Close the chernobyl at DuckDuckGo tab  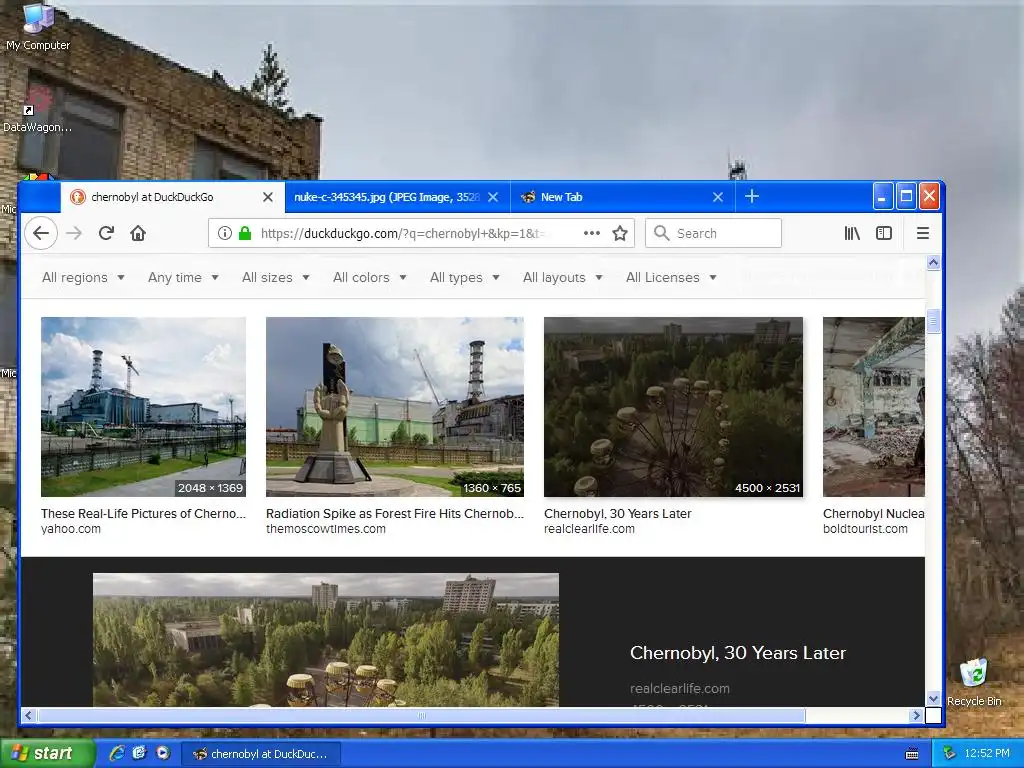(x=268, y=197)
